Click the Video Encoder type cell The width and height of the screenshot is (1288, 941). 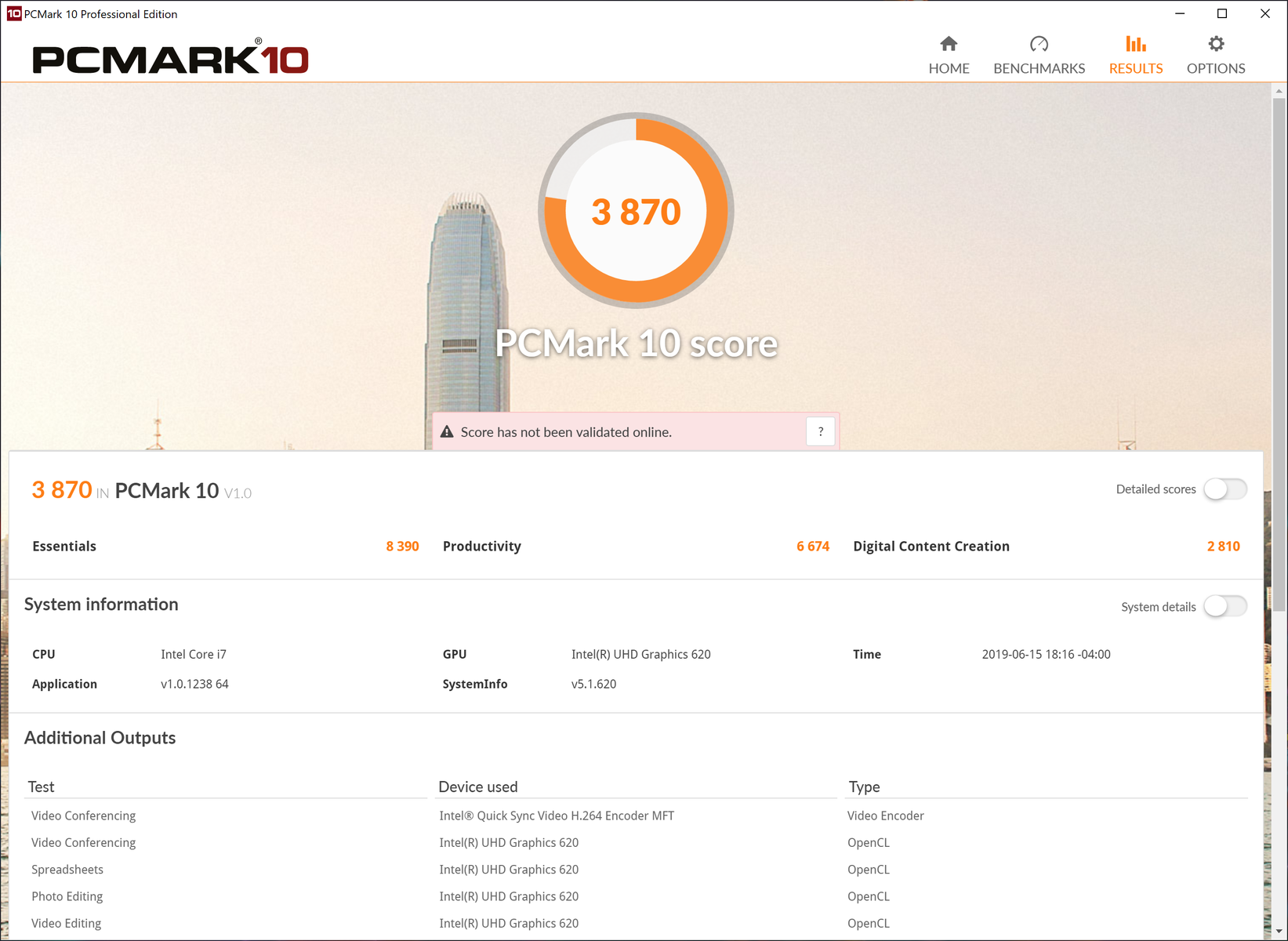tap(886, 816)
